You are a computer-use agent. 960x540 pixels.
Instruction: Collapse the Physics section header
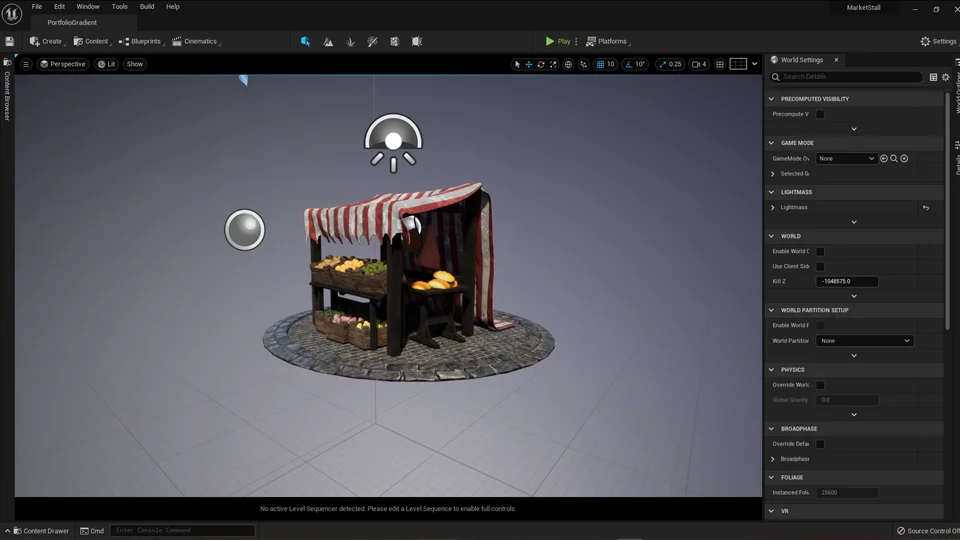(771, 370)
